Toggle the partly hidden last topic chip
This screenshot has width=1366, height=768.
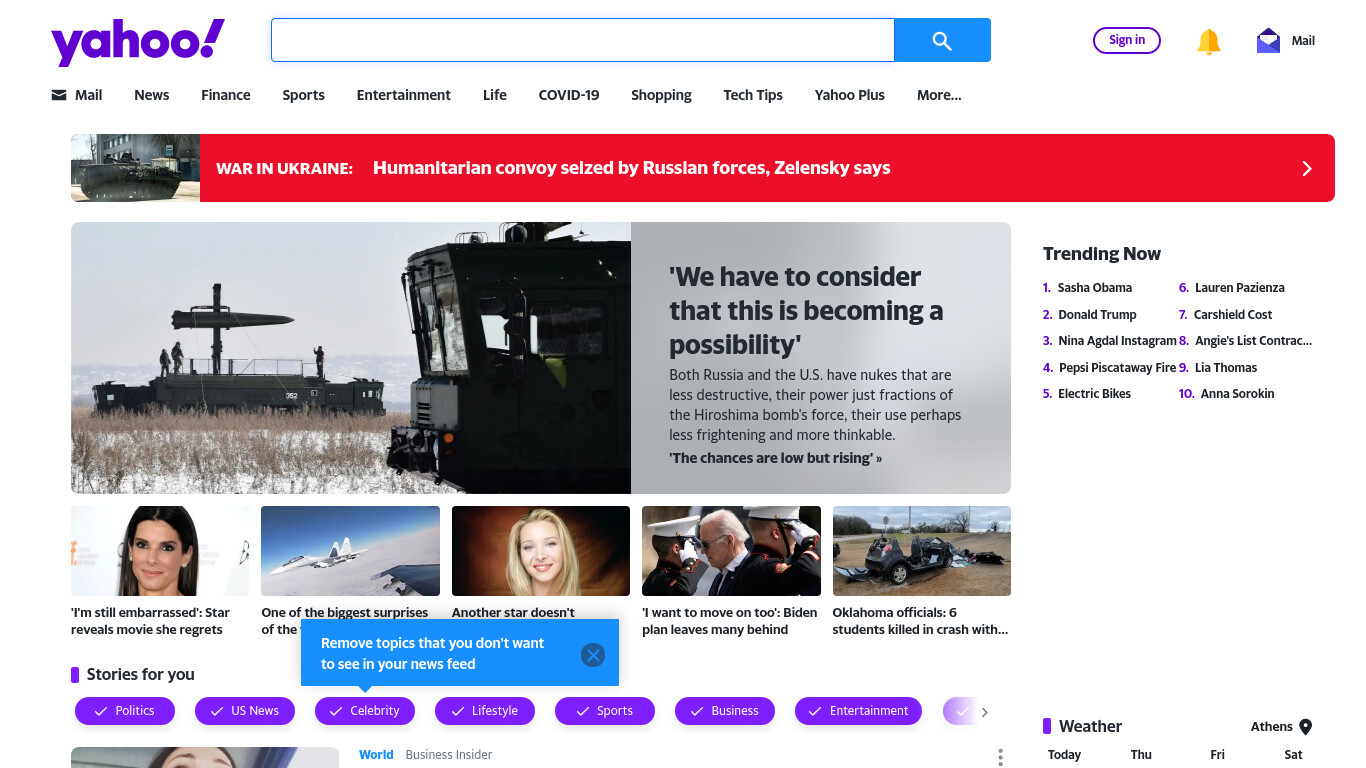pyautogui.click(x=960, y=711)
